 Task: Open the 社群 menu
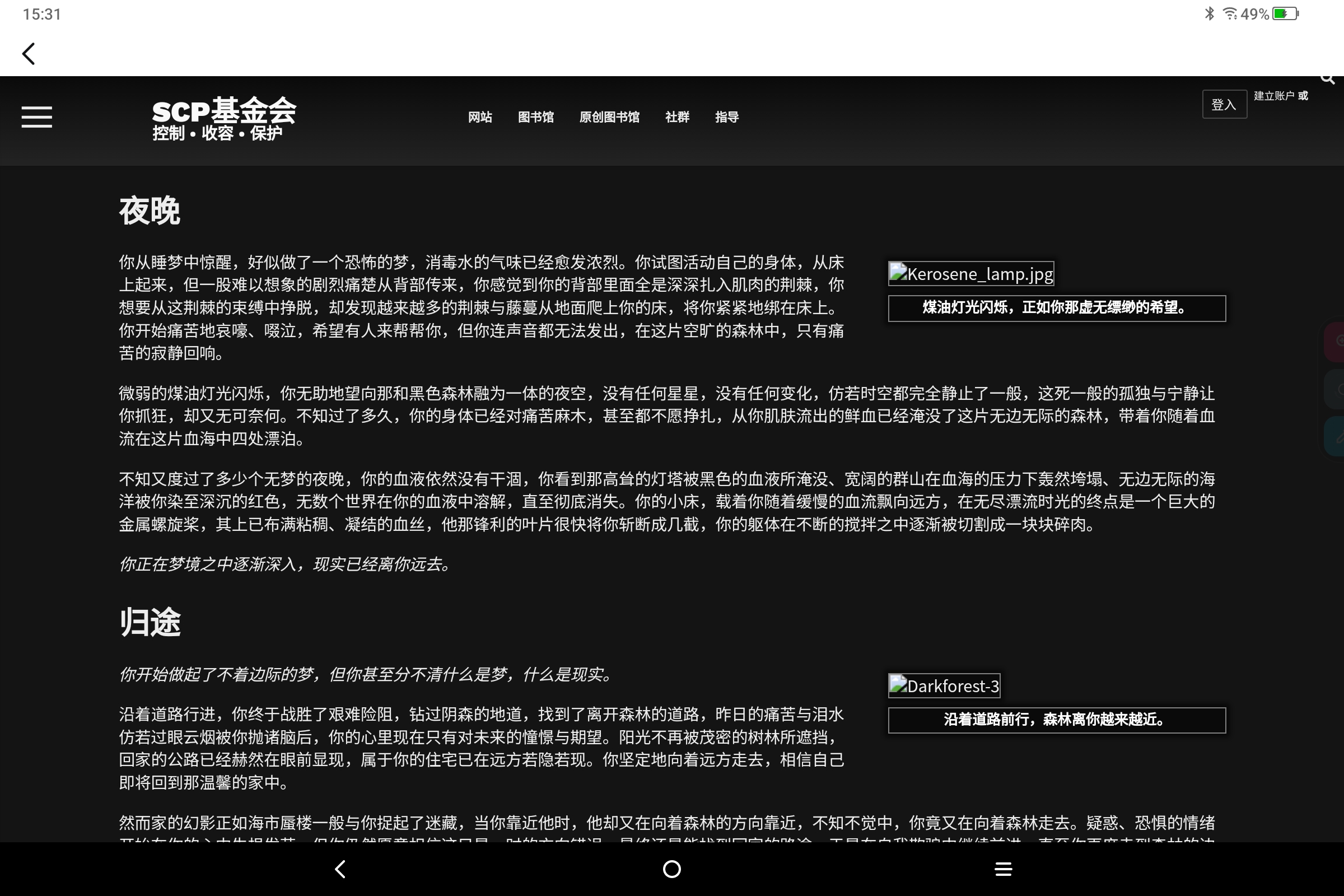coord(677,117)
